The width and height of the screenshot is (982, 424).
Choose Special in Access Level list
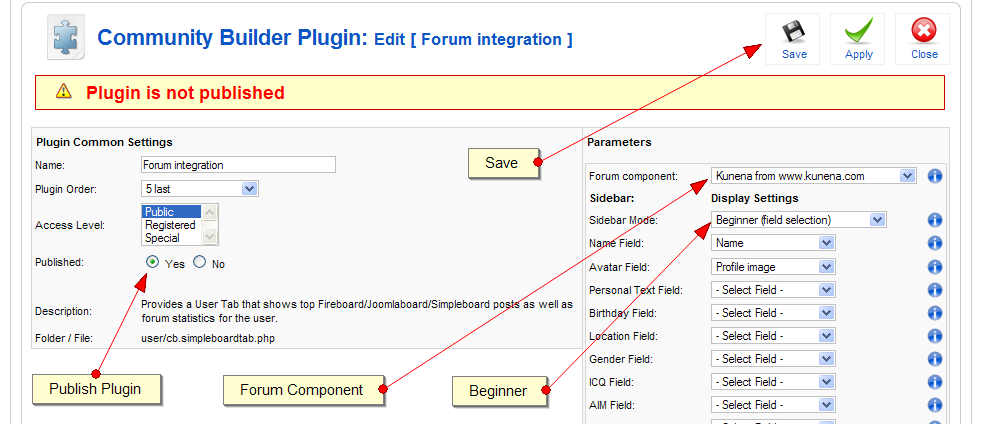pos(163,238)
